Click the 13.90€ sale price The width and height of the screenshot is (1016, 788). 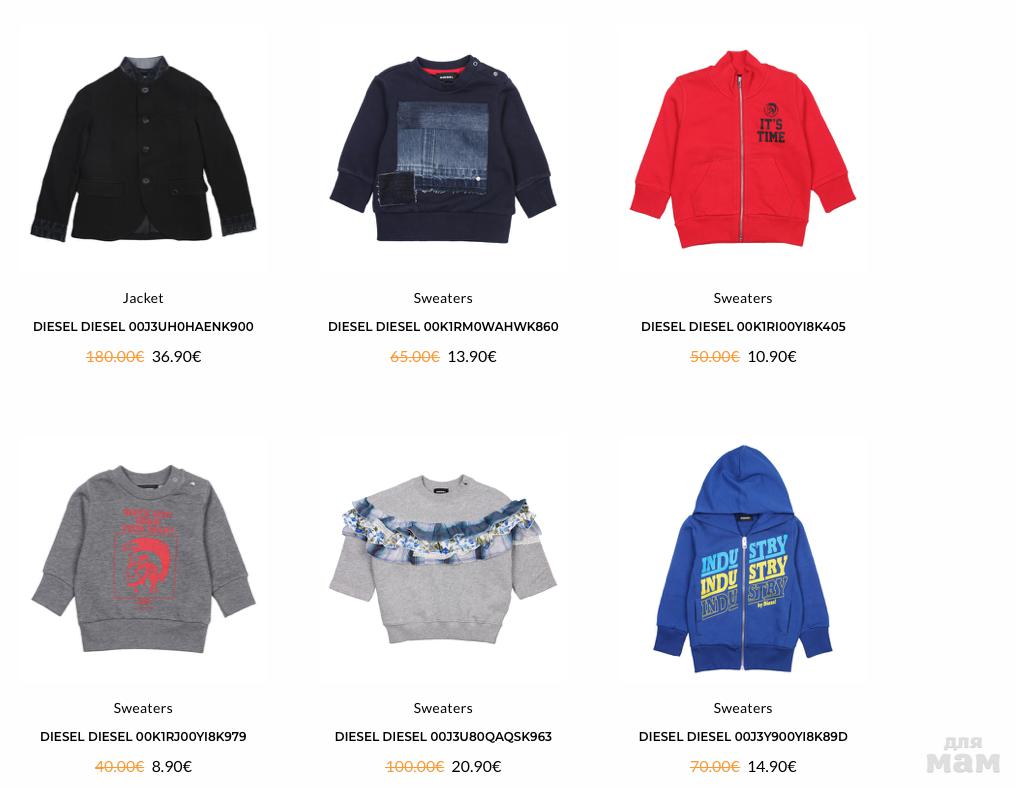pos(472,356)
